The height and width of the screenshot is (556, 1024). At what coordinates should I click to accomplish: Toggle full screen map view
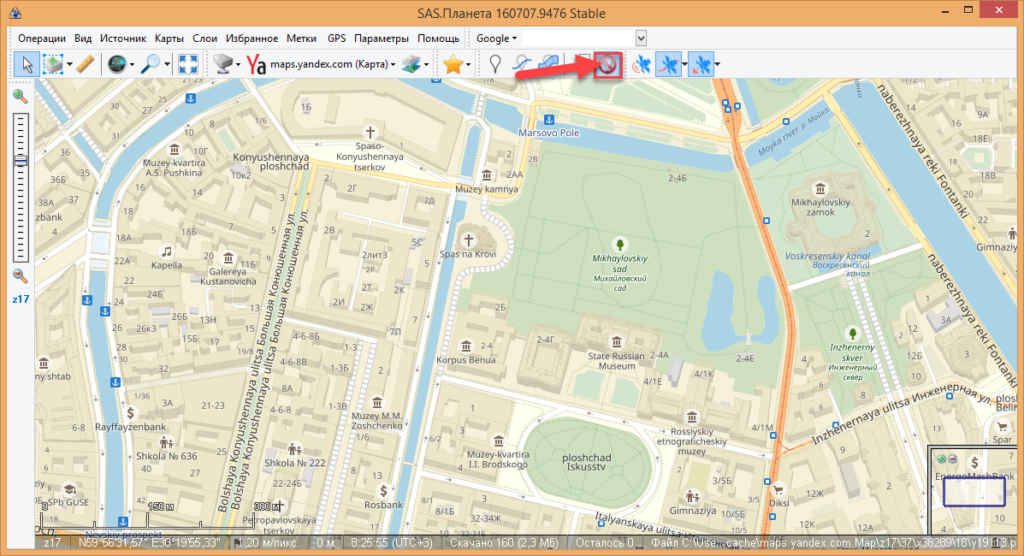187,64
